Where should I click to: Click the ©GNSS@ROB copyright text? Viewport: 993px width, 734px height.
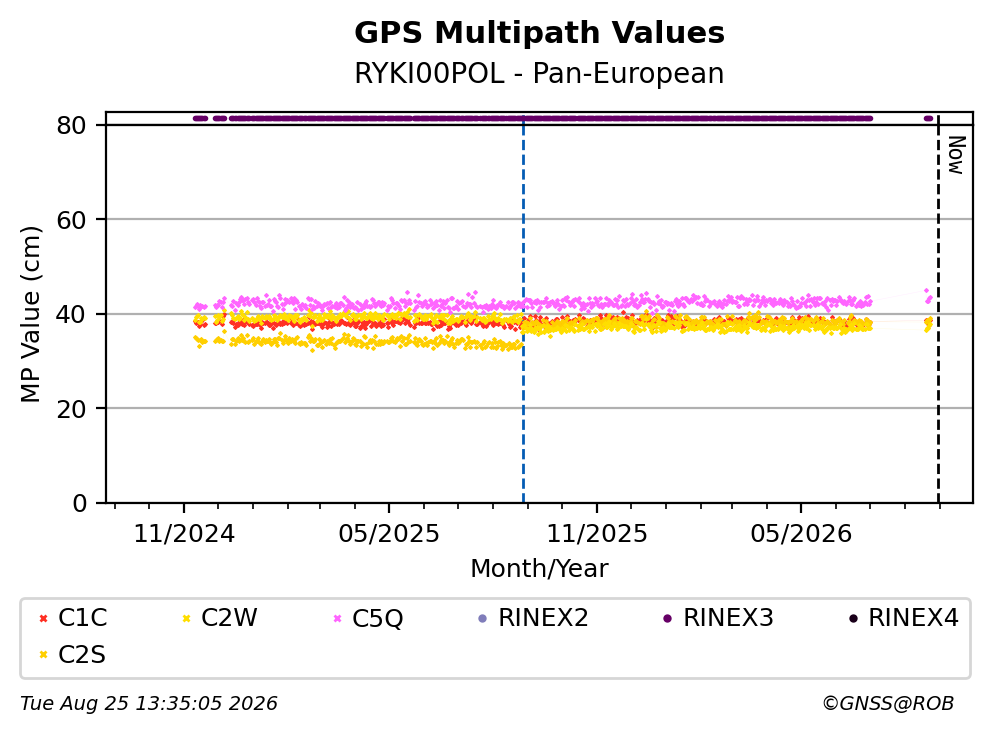click(888, 704)
